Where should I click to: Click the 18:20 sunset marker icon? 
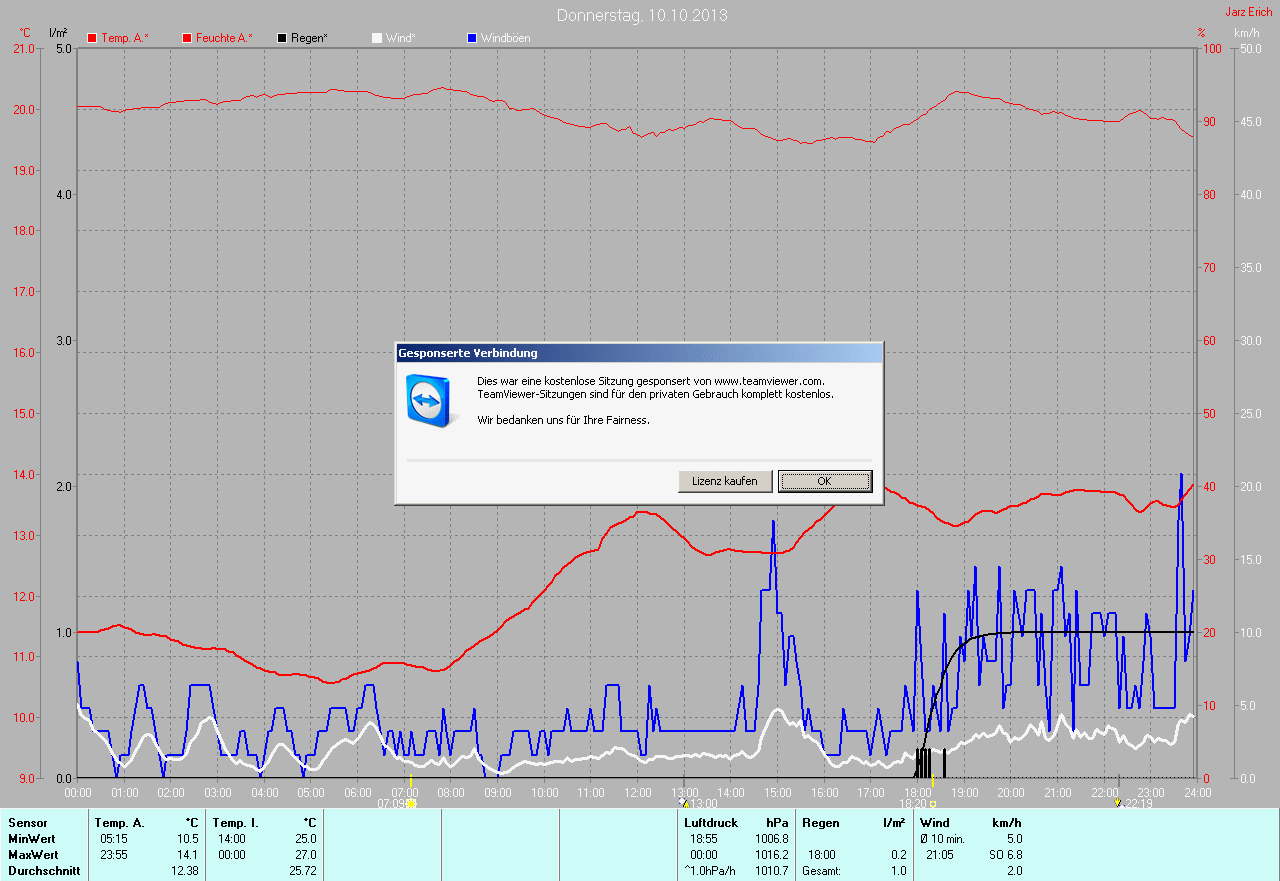pos(932,802)
